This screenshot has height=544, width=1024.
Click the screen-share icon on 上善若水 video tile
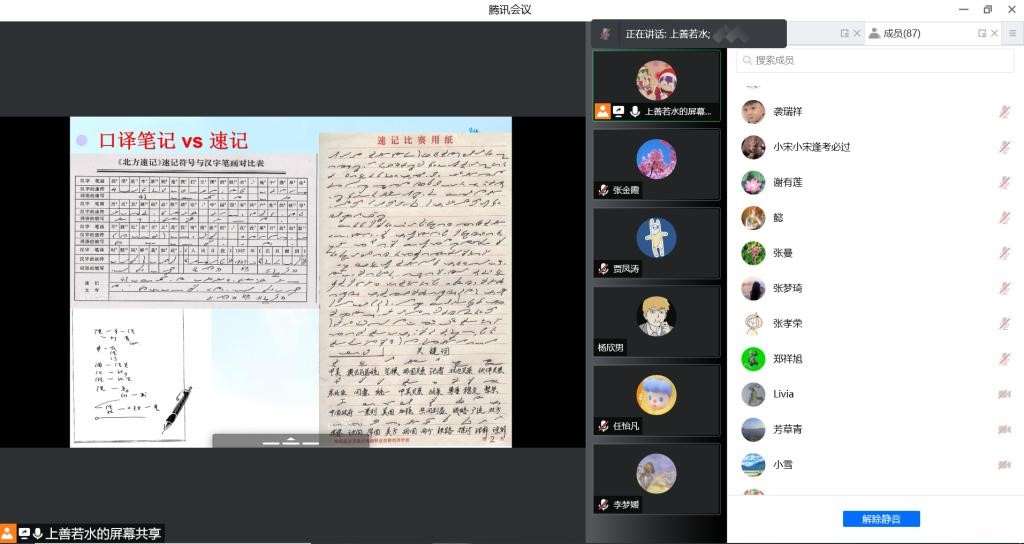click(x=619, y=112)
